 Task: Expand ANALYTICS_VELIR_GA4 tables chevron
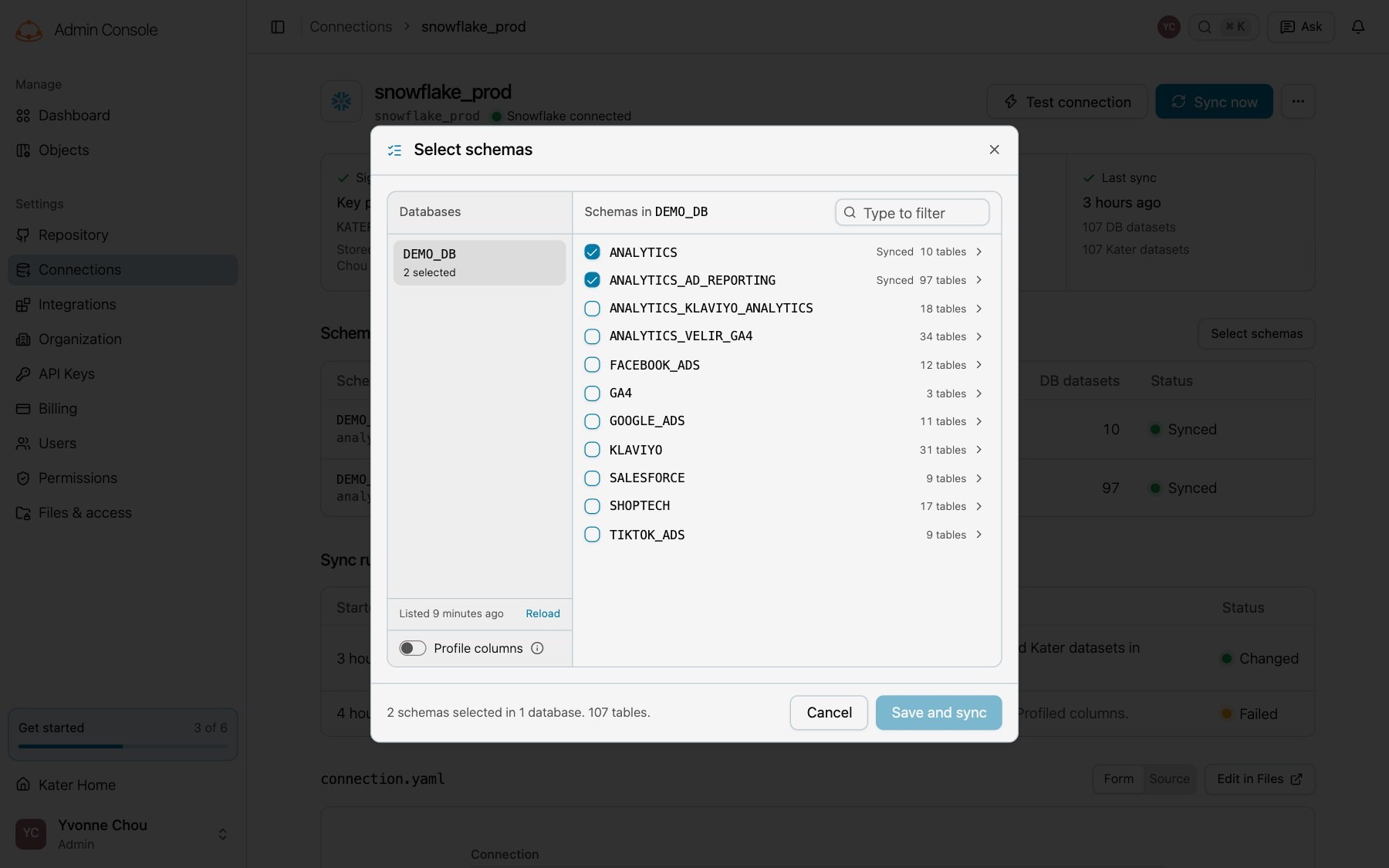[x=978, y=336]
